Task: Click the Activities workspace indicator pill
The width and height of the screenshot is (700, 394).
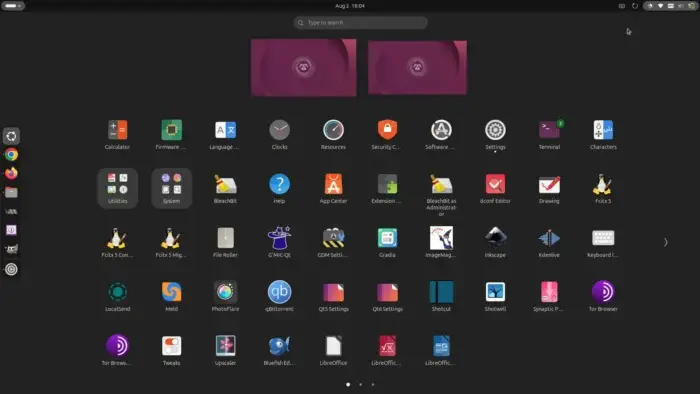Action: tap(13, 6)
